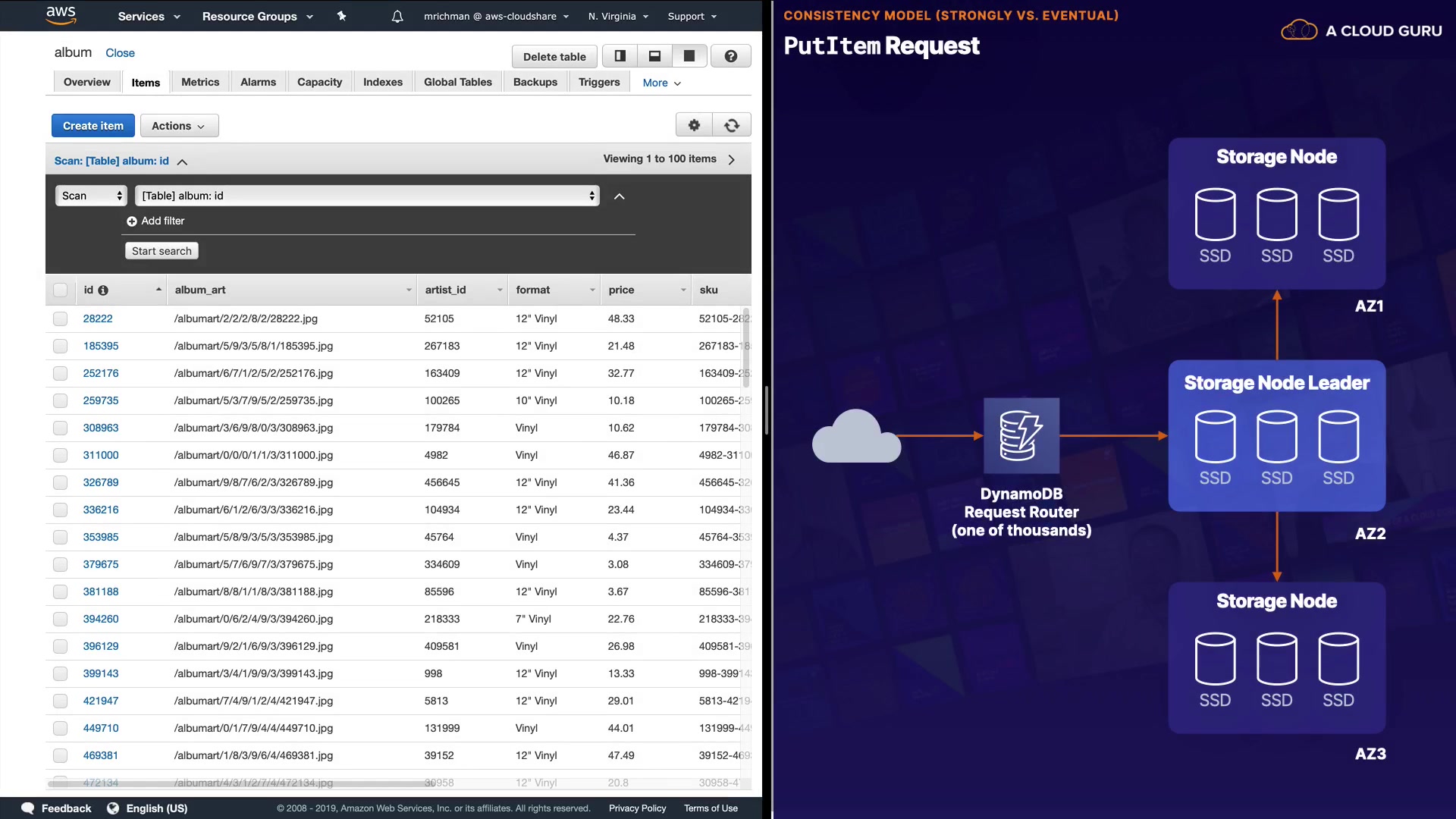
Task: Switch to bottom split panel layout
Action: [655, 56]
